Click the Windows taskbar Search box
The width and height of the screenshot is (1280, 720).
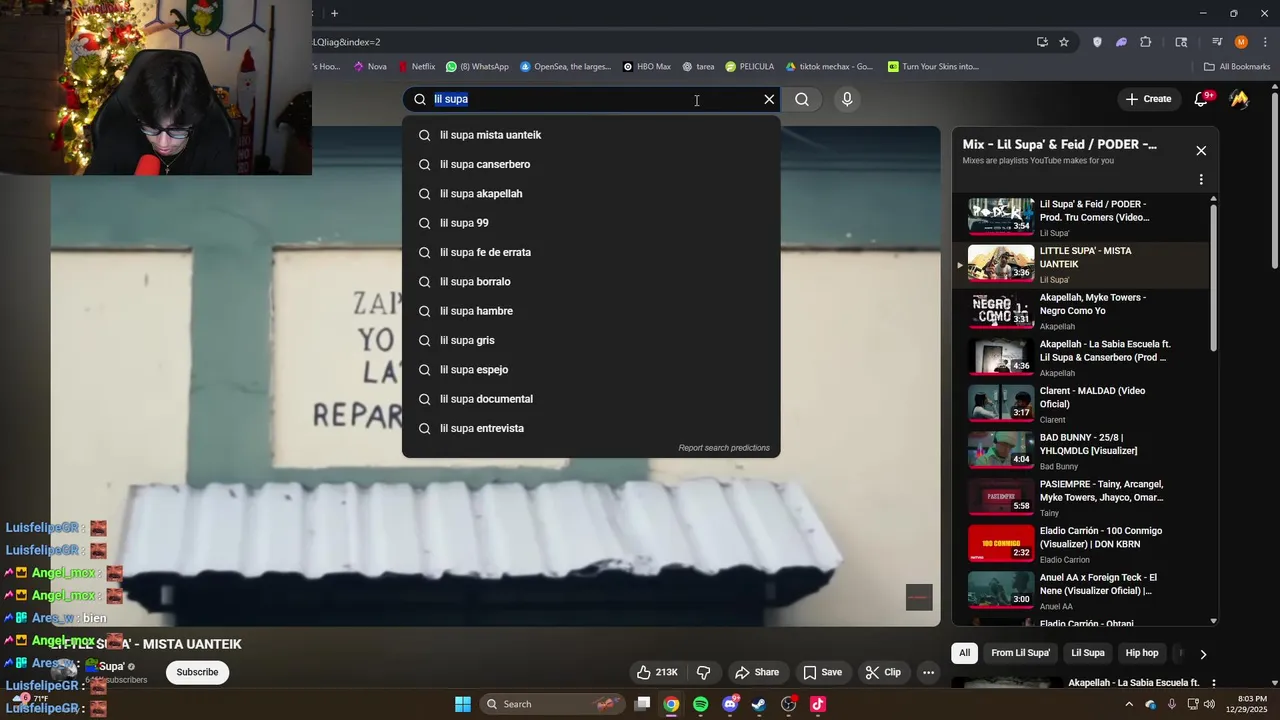point(553,704)
